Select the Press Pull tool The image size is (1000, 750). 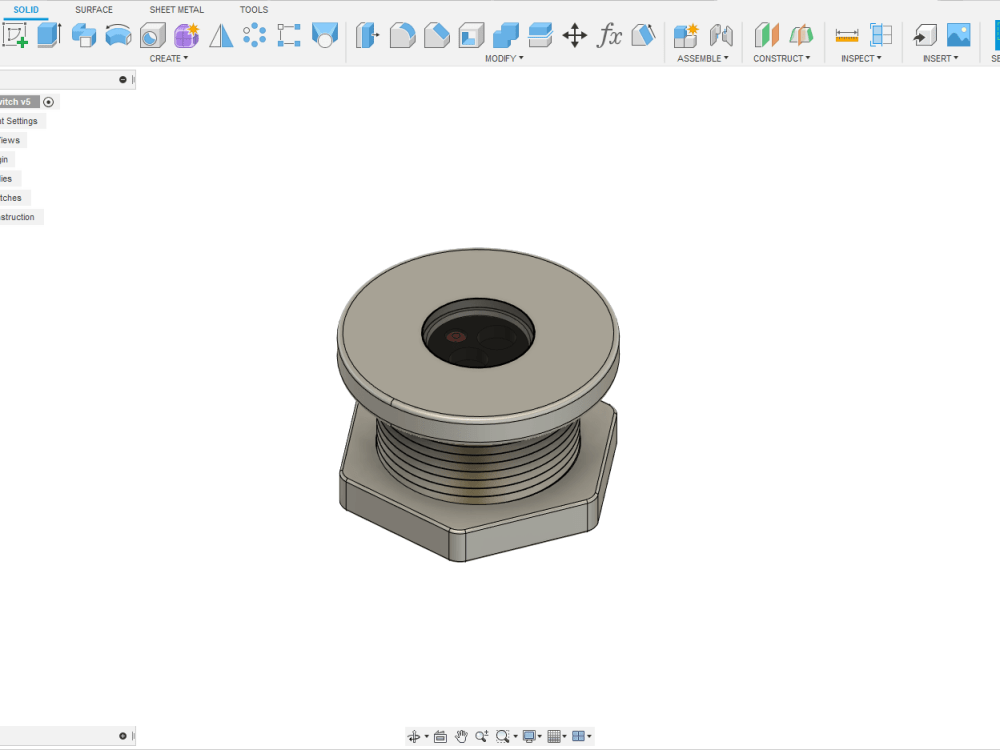(x=367, y=35)
